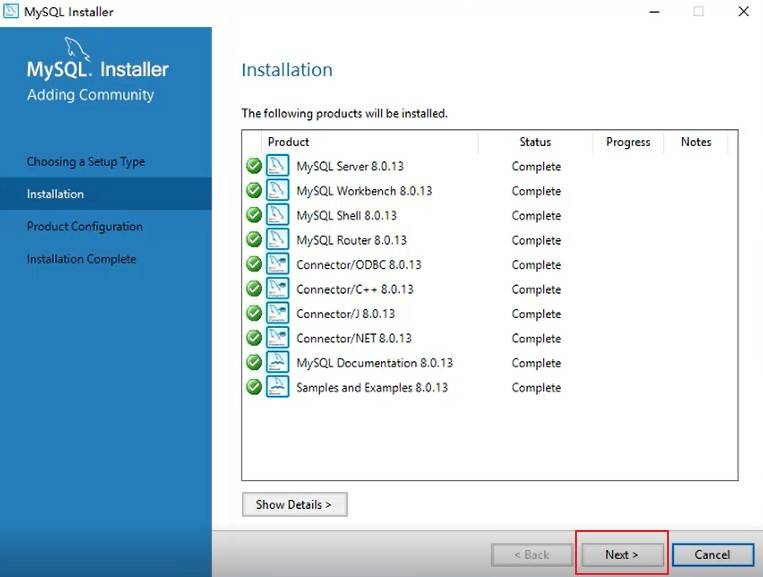Click the Notes column header
This screenshot has height=577, width=763.
point(696,142)
